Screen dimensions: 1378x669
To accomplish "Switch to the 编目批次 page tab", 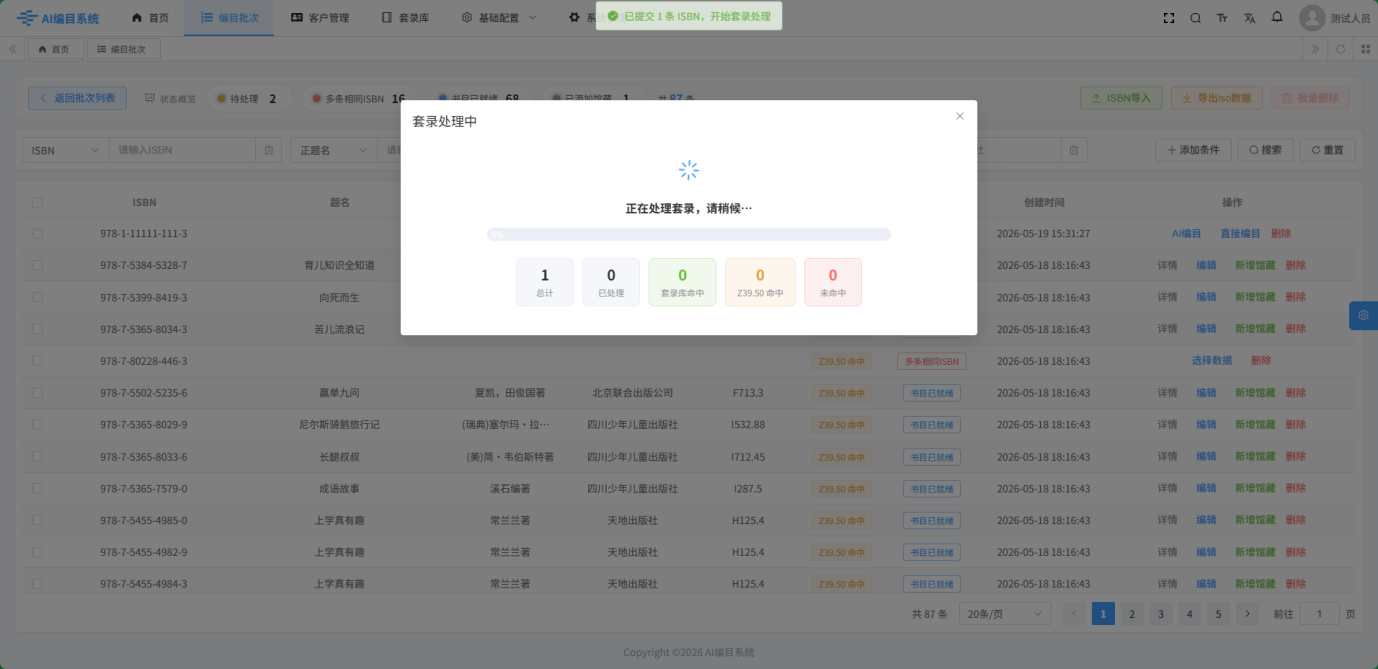I will coord(124,49).
